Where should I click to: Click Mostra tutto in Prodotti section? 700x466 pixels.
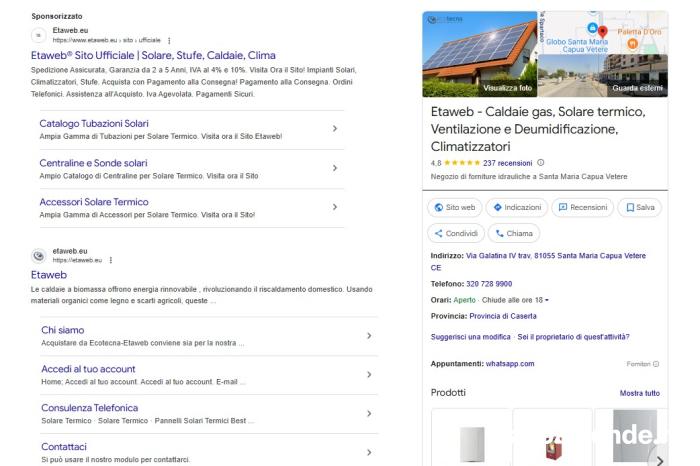(639, 393)
